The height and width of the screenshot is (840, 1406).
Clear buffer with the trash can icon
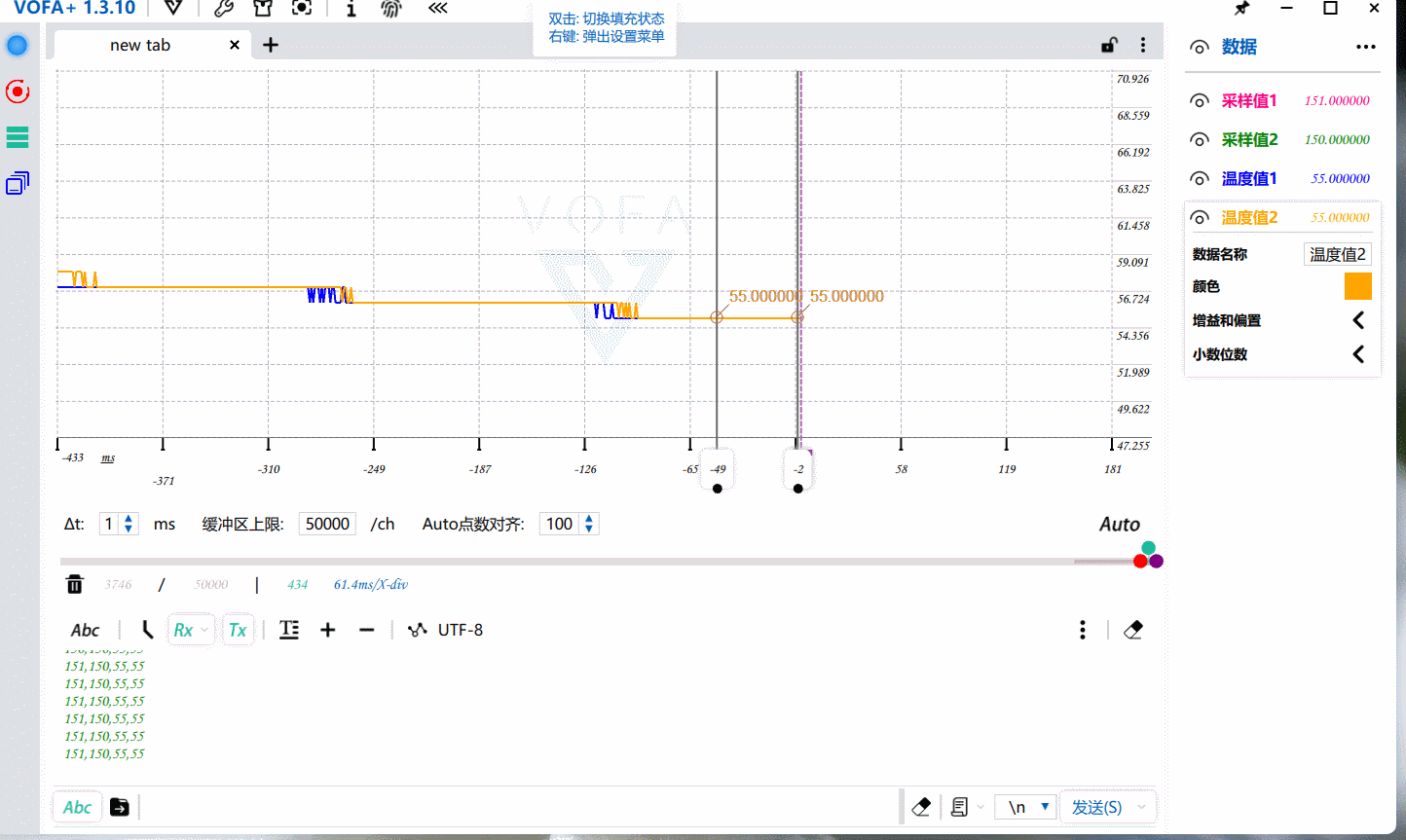(x=74, y=584)
